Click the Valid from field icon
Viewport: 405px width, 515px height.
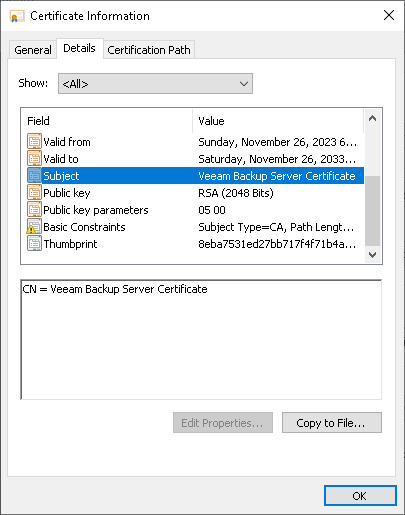34,142
